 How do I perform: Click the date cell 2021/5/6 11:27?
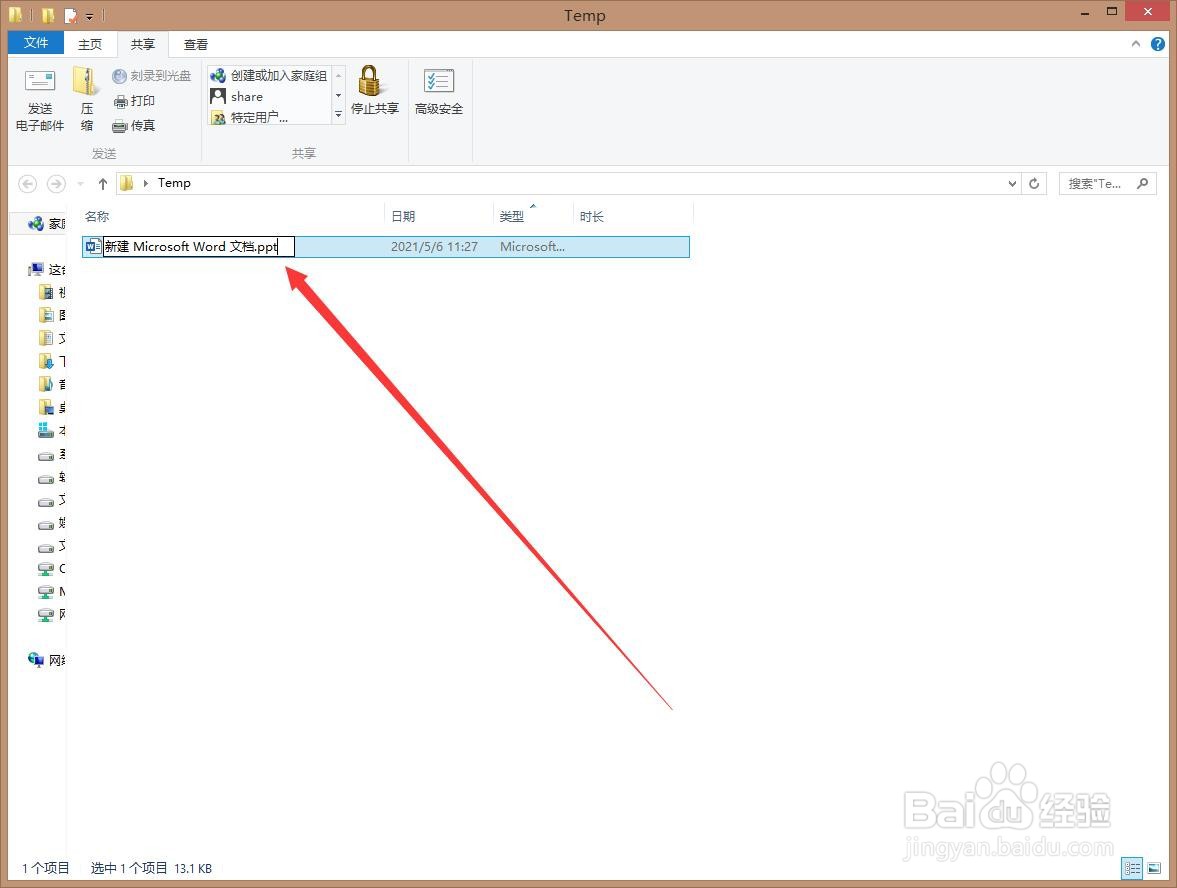(x=435, y=246)
